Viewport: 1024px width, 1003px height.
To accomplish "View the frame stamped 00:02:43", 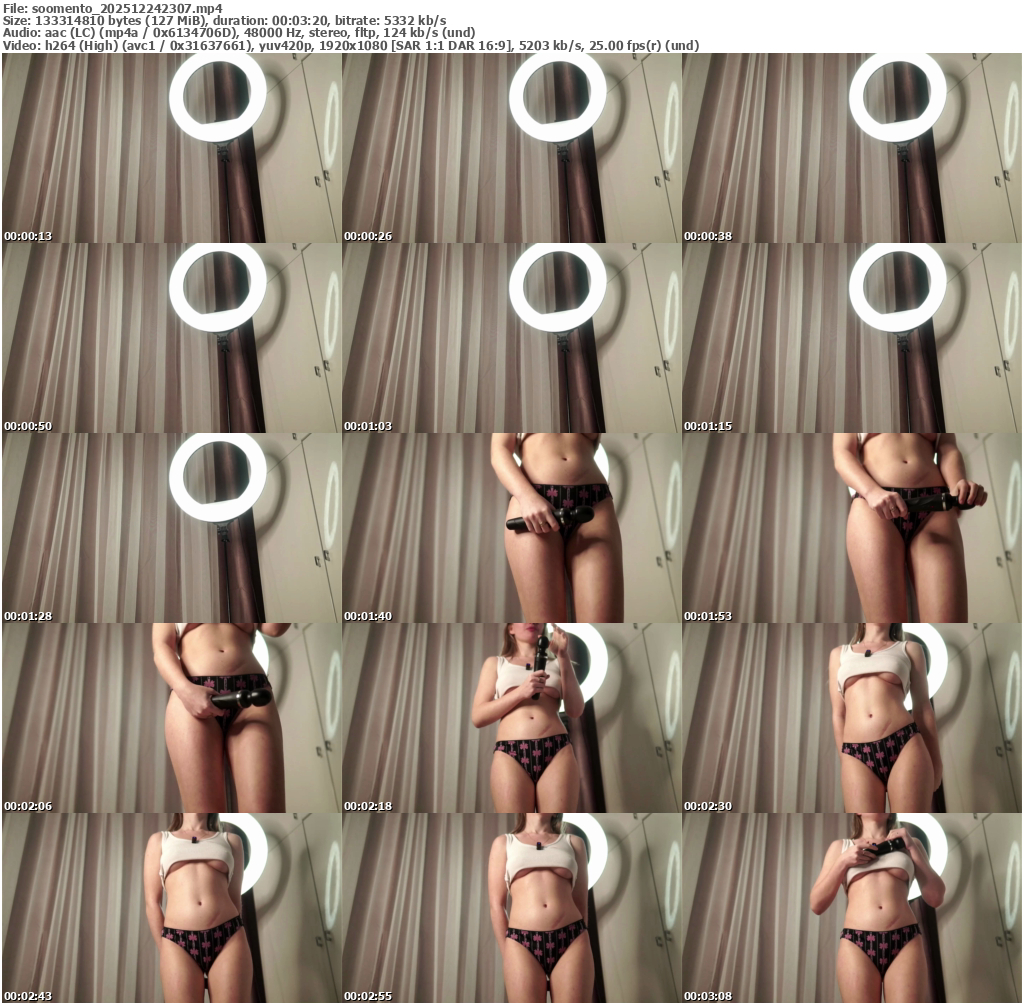I will 172,908.
